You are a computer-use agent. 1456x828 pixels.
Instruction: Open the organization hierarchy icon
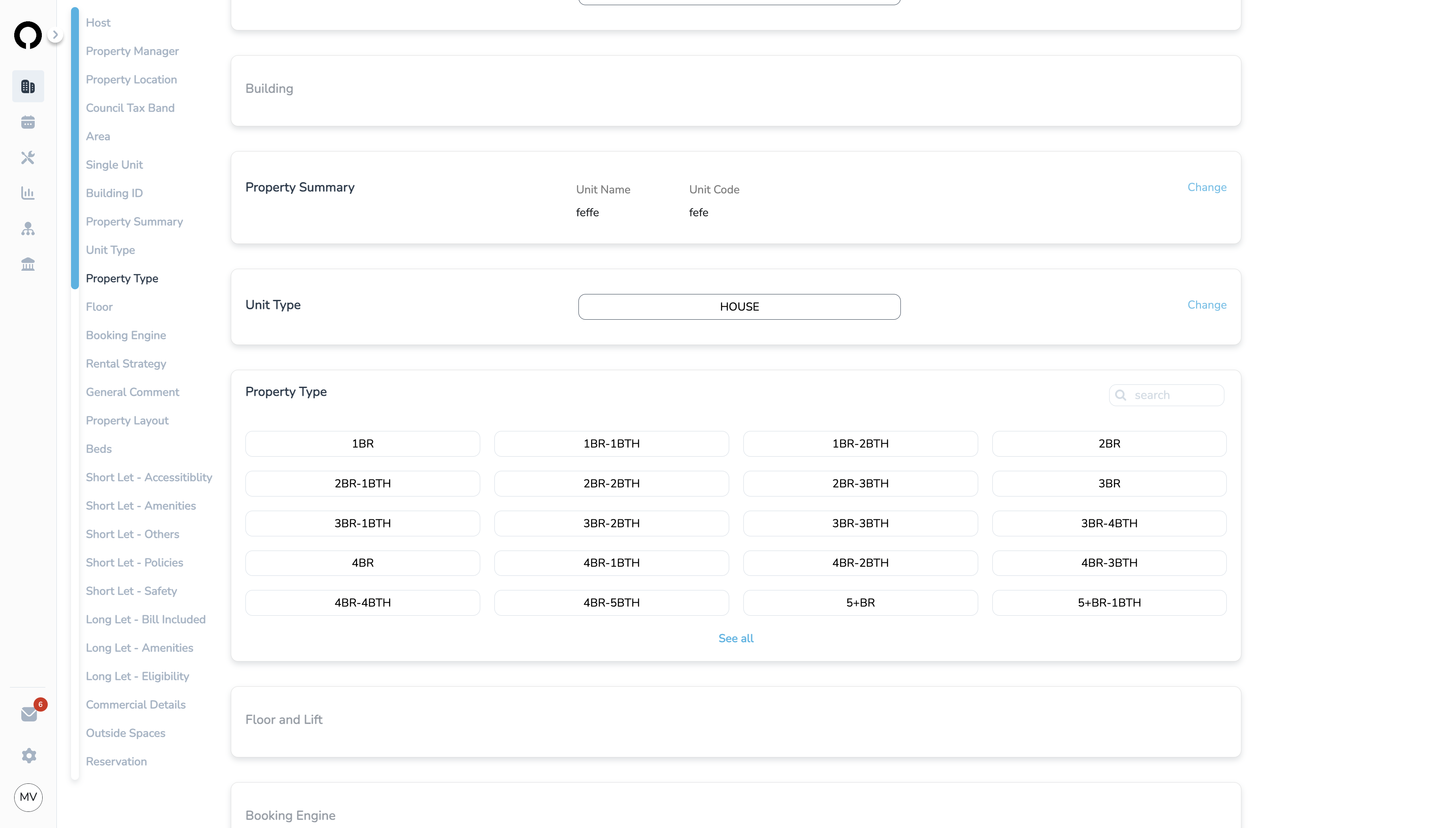(x=28, y=229)
